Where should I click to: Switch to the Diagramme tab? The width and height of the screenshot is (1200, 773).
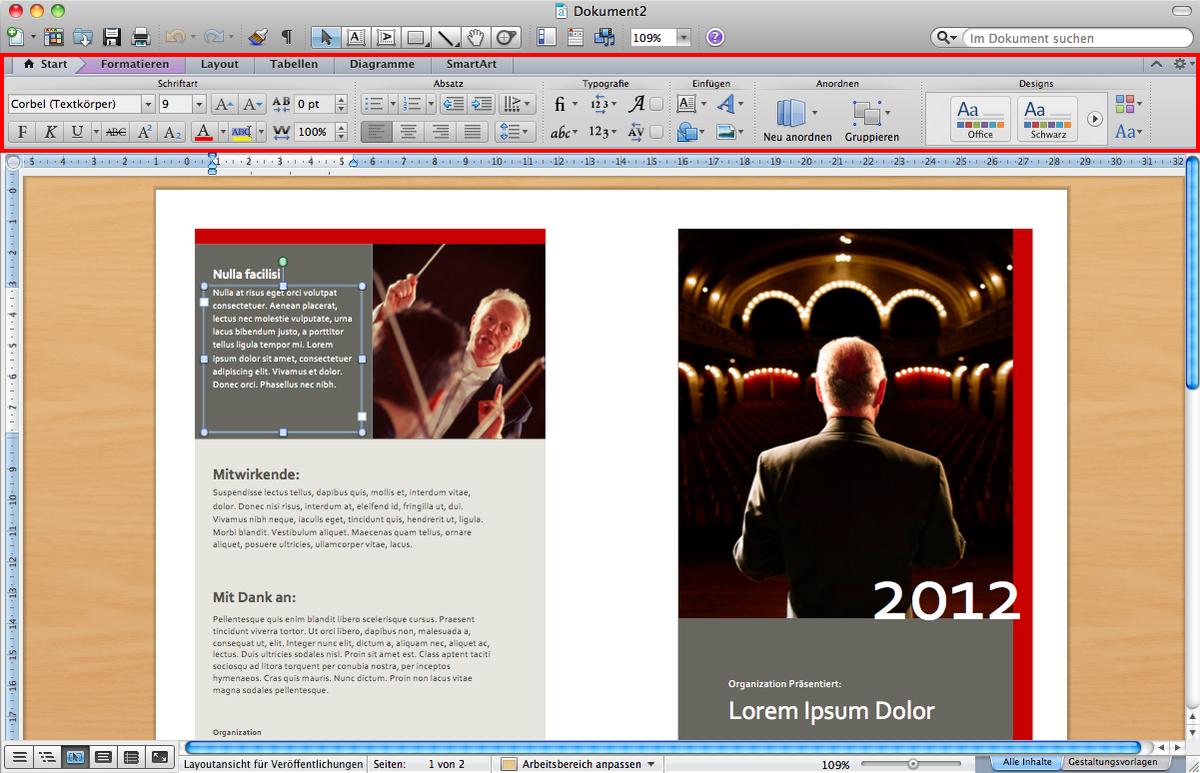coord(383,64)
